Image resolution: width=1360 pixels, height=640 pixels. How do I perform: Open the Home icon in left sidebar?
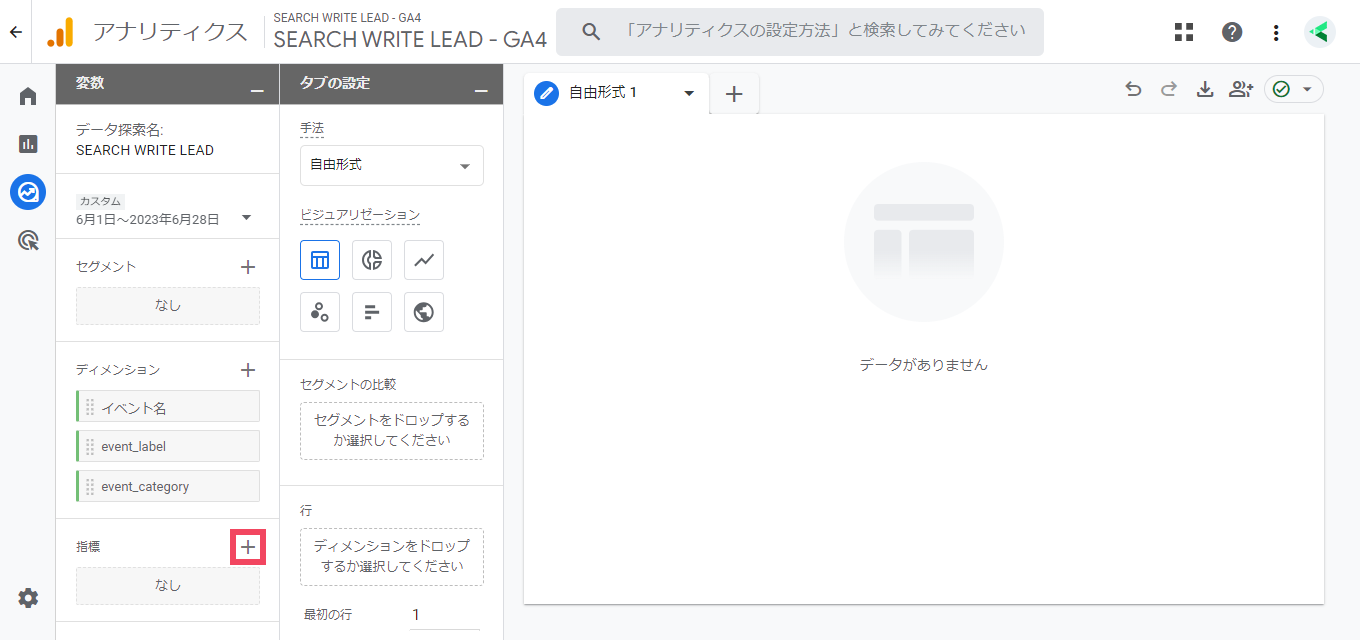[x=28, y=96]
